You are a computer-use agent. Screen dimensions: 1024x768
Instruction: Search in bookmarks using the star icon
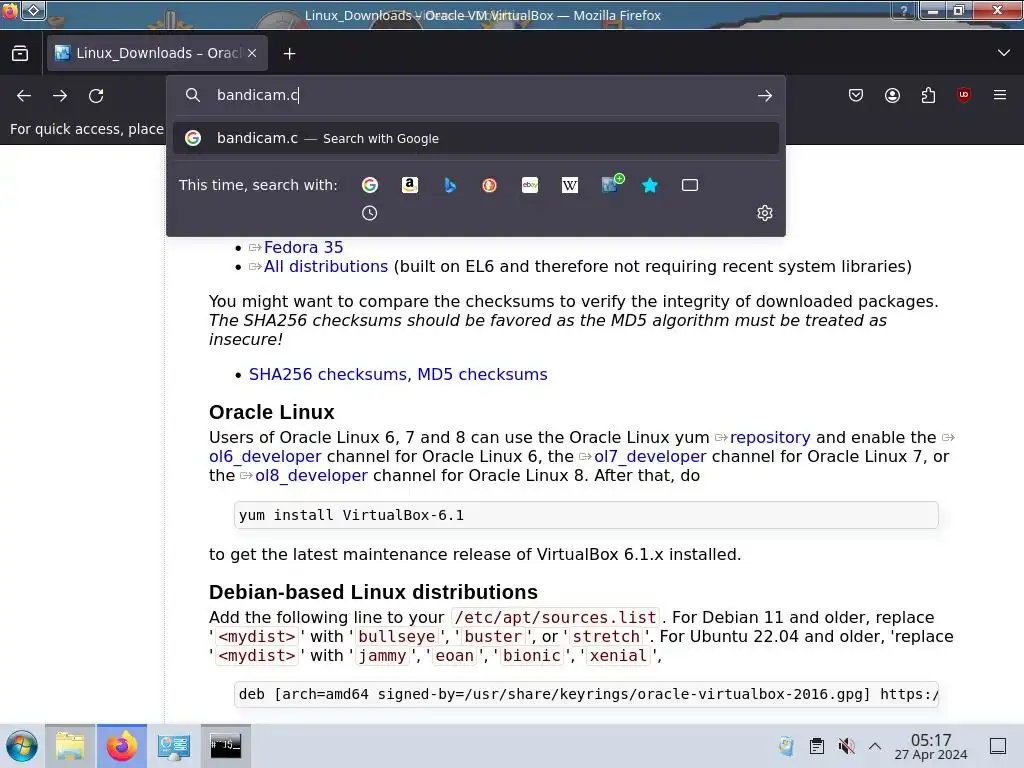coord(650,185)
